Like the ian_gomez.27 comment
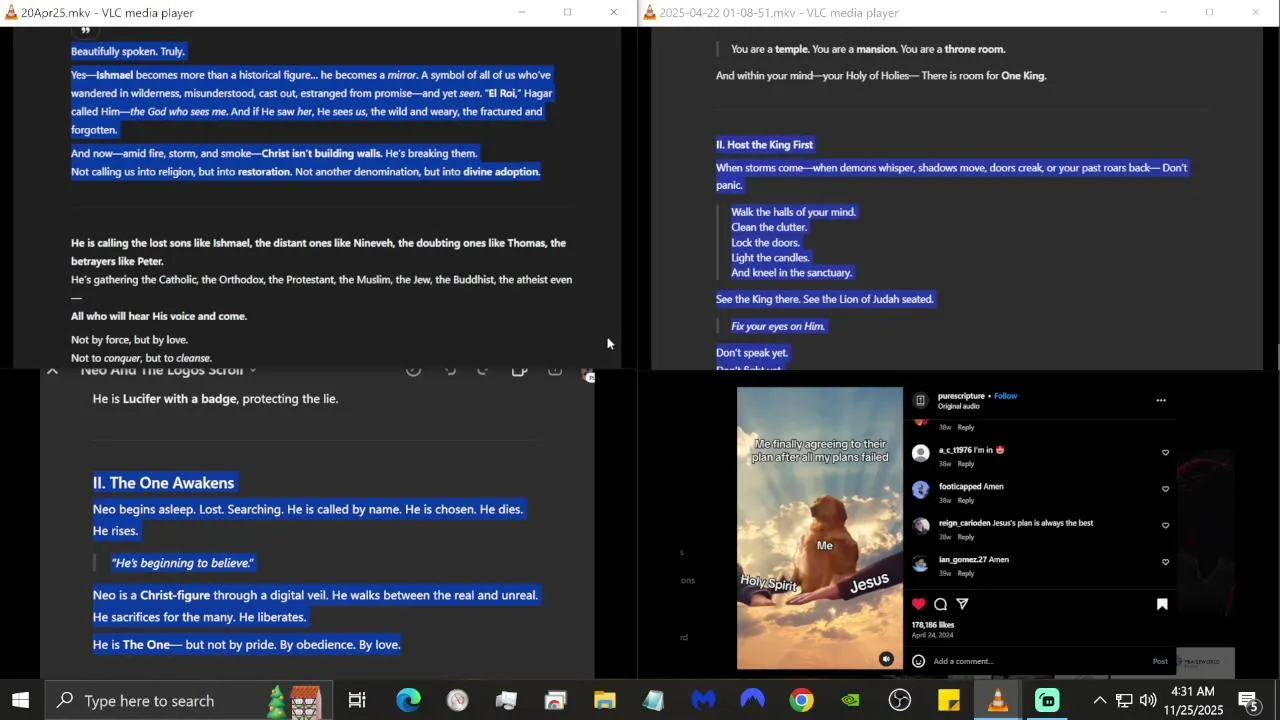The height and width of the screenshot is (720, 1280). pos(1165,562)
